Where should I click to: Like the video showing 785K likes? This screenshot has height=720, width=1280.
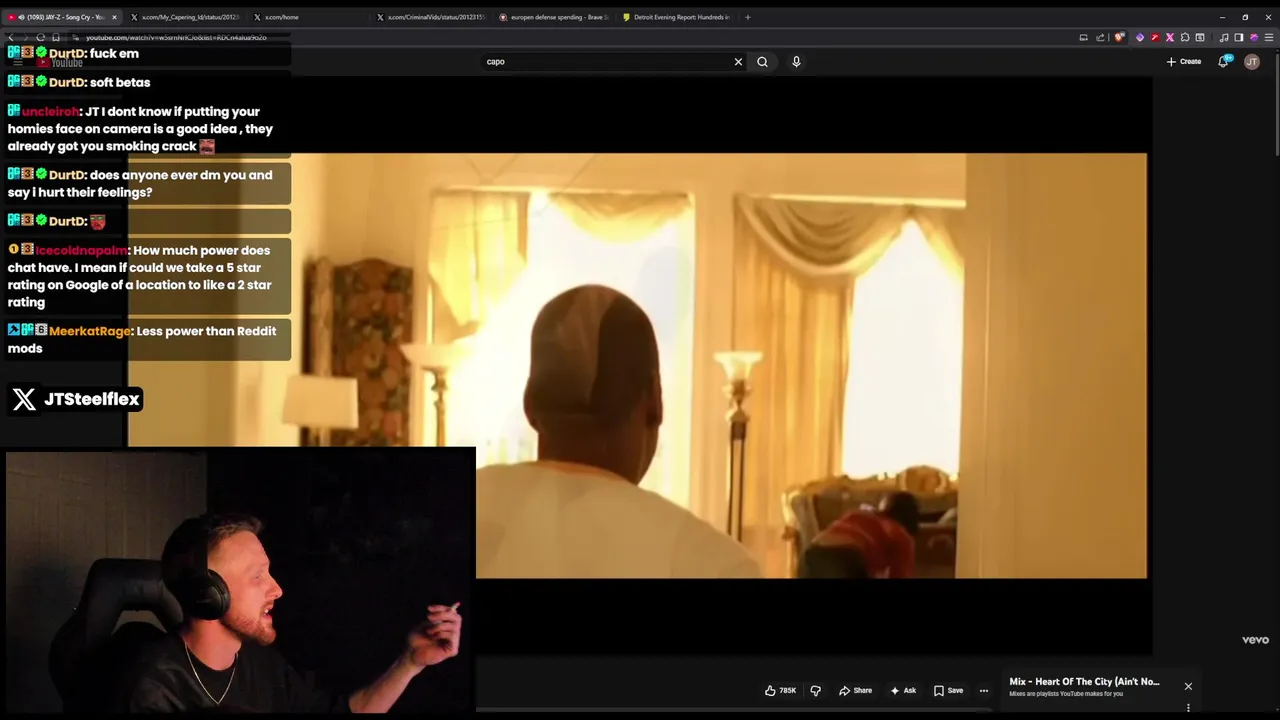coord(781,690)
